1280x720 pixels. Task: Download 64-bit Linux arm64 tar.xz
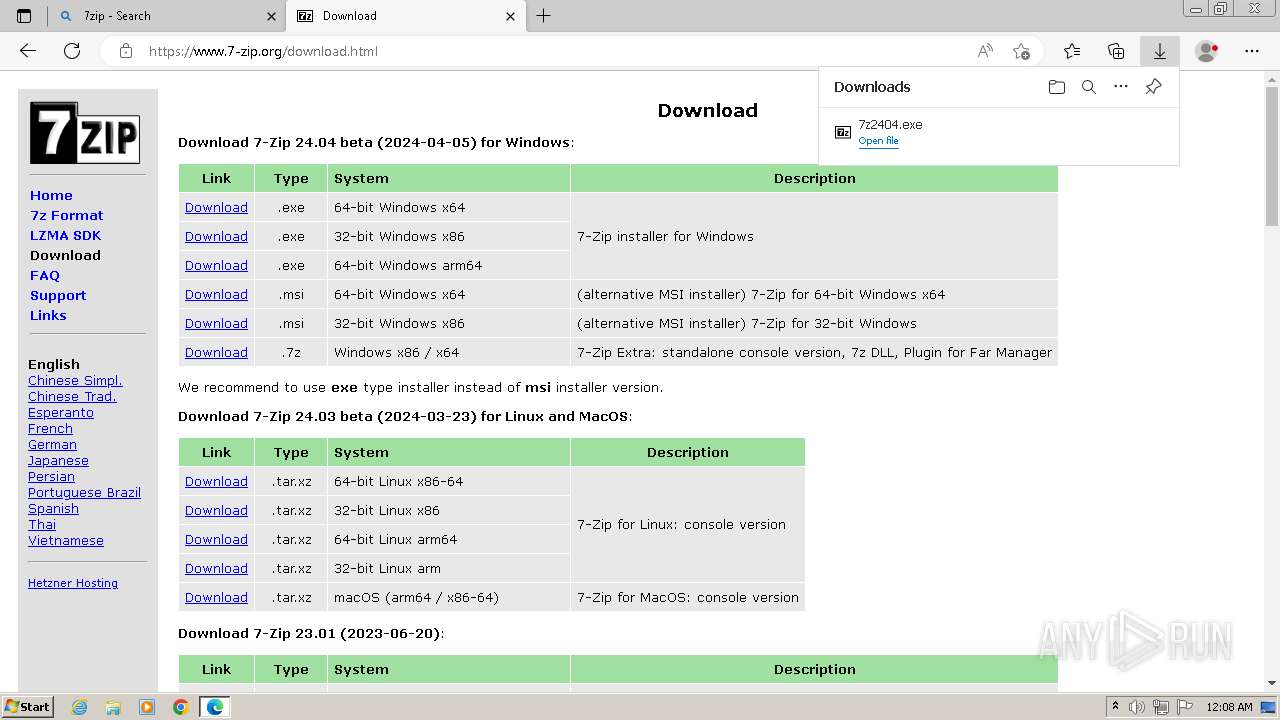[216, 539]
